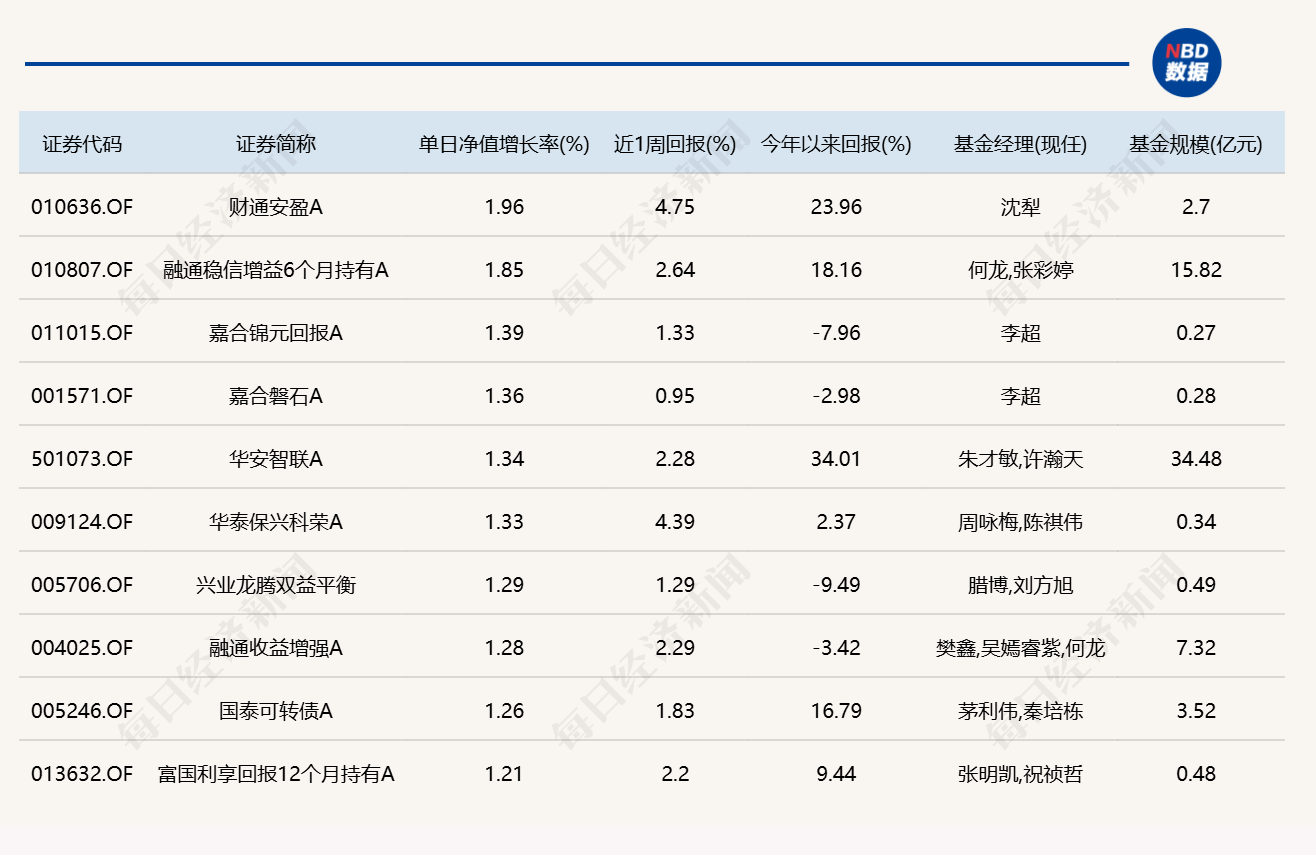Click manager 李超 in 嘉合锦元回报A row
Viewport: 1316px width, 855px height.
pos(1020,333)
